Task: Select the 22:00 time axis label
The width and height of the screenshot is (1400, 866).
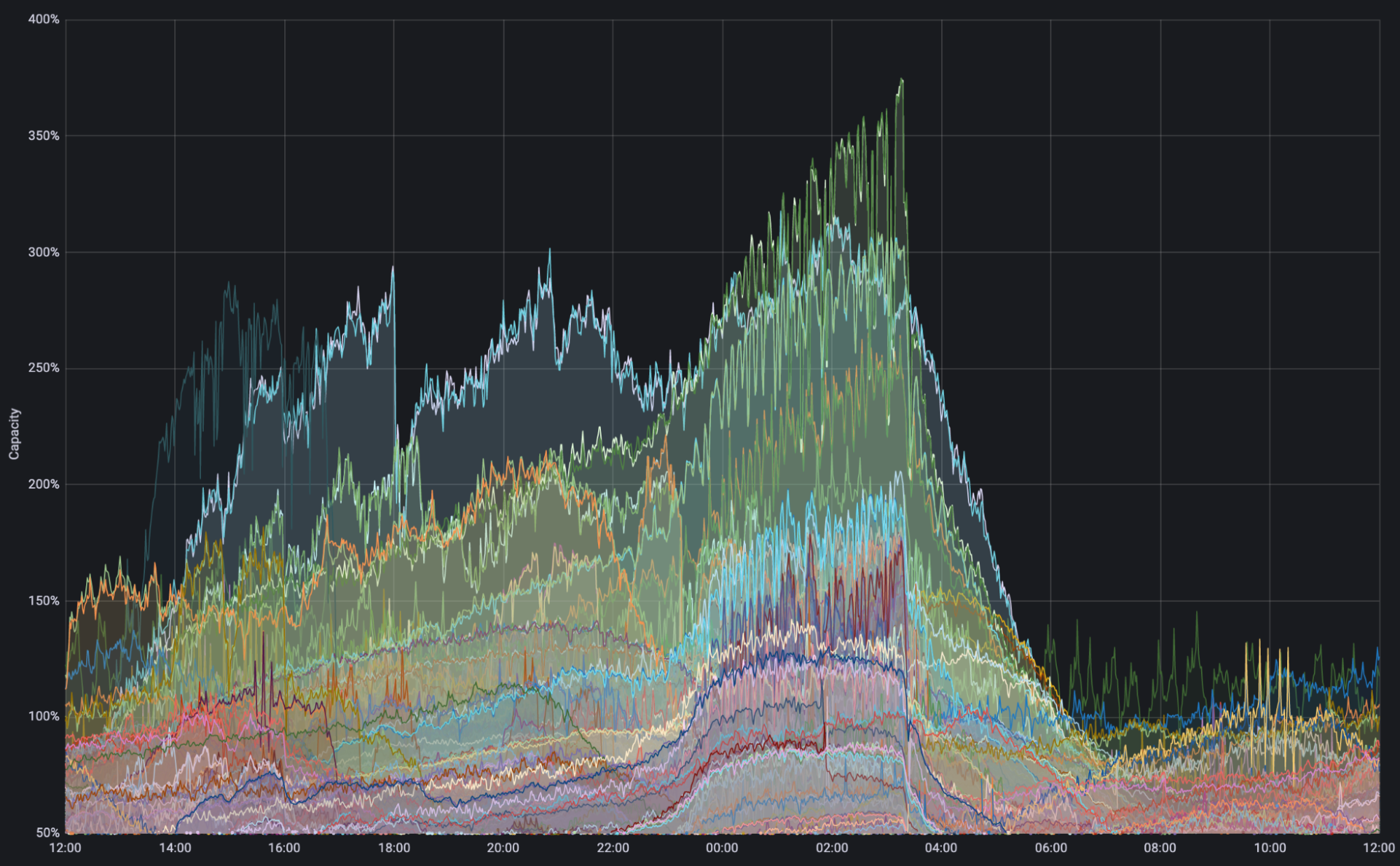Action: (612, 848)
